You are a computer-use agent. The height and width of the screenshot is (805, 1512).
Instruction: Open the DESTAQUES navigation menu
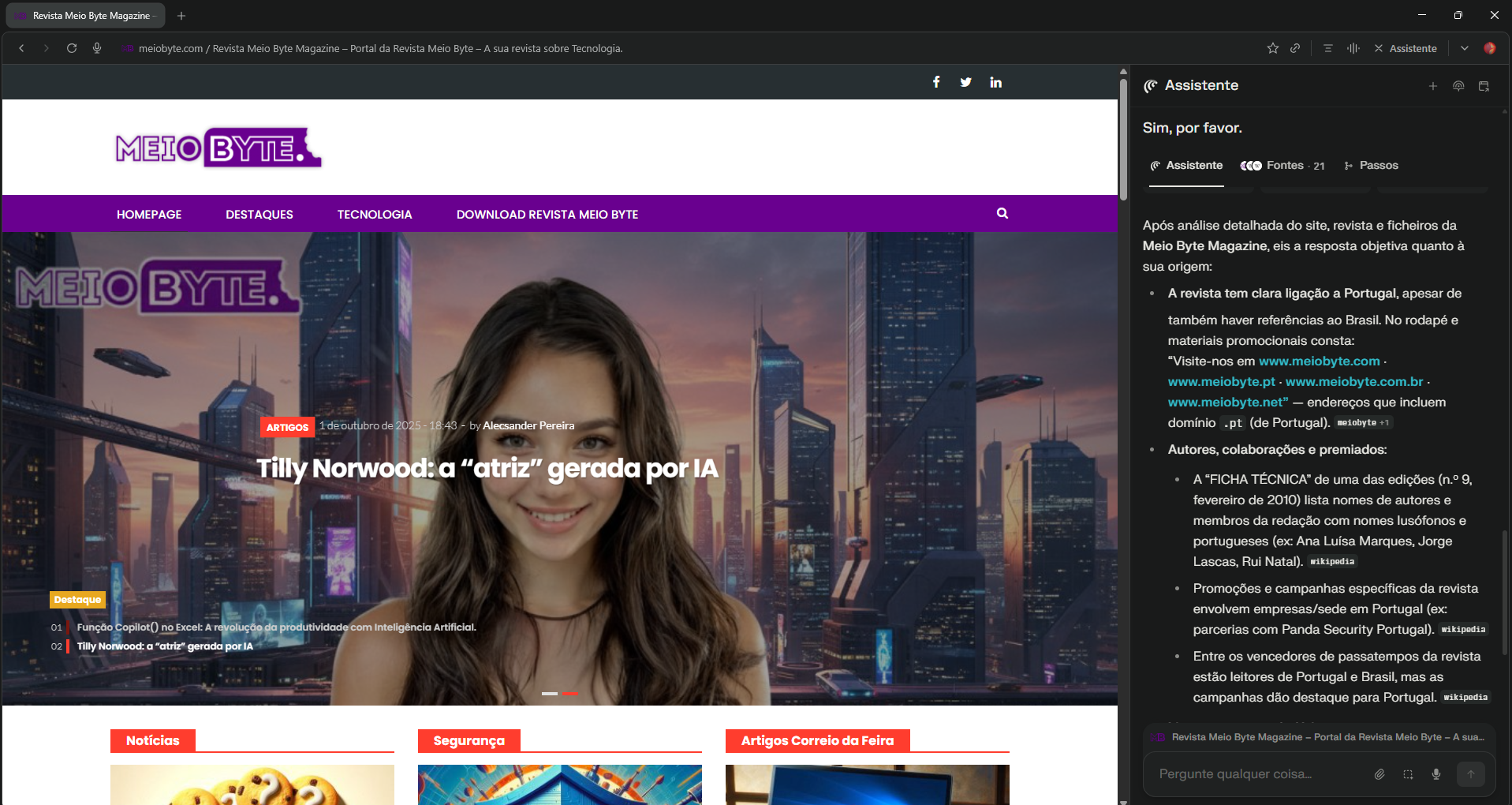[x=259, y=215]
